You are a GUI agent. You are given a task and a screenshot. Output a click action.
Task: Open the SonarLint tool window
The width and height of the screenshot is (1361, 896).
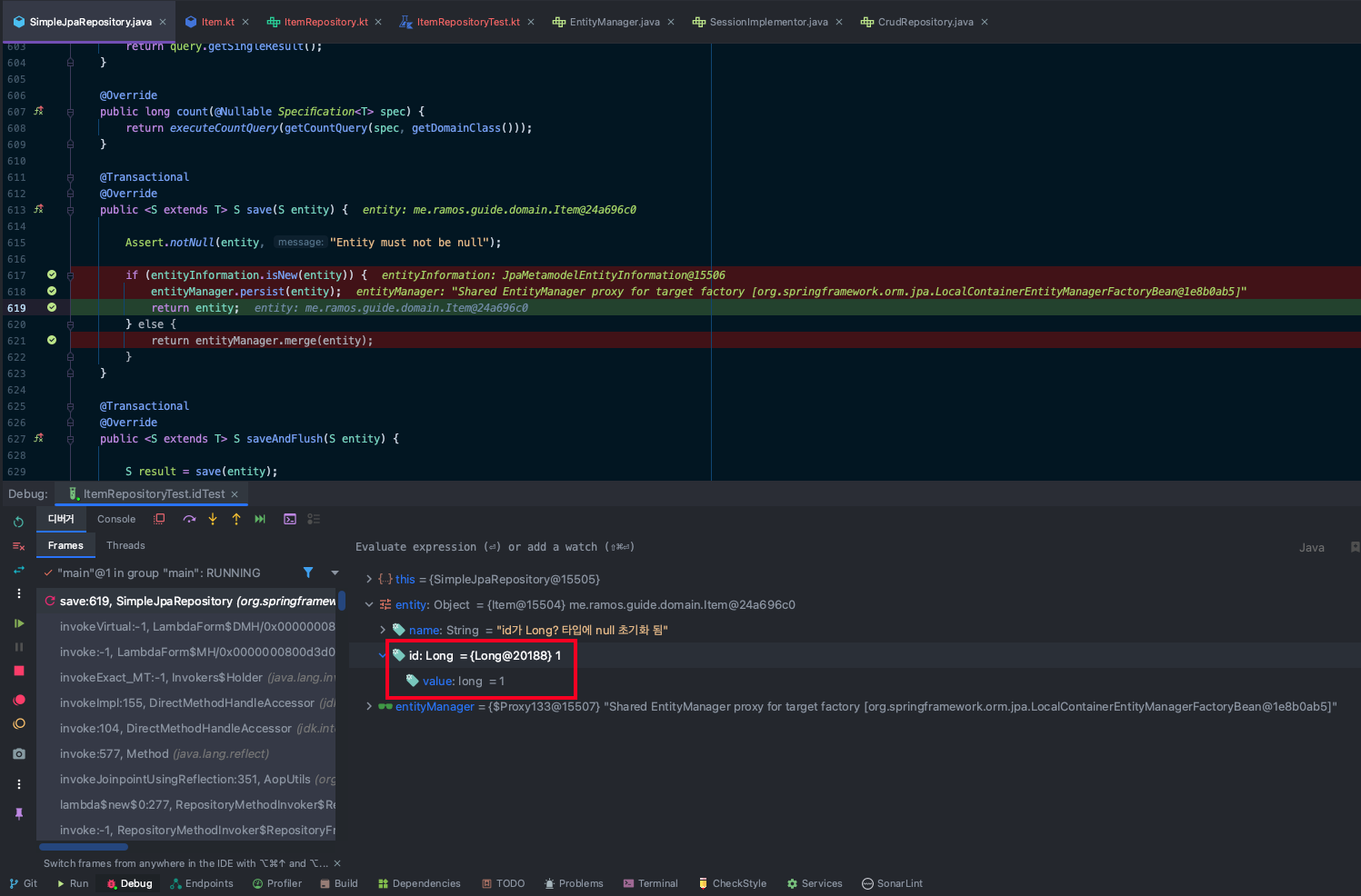coord(892,883)
